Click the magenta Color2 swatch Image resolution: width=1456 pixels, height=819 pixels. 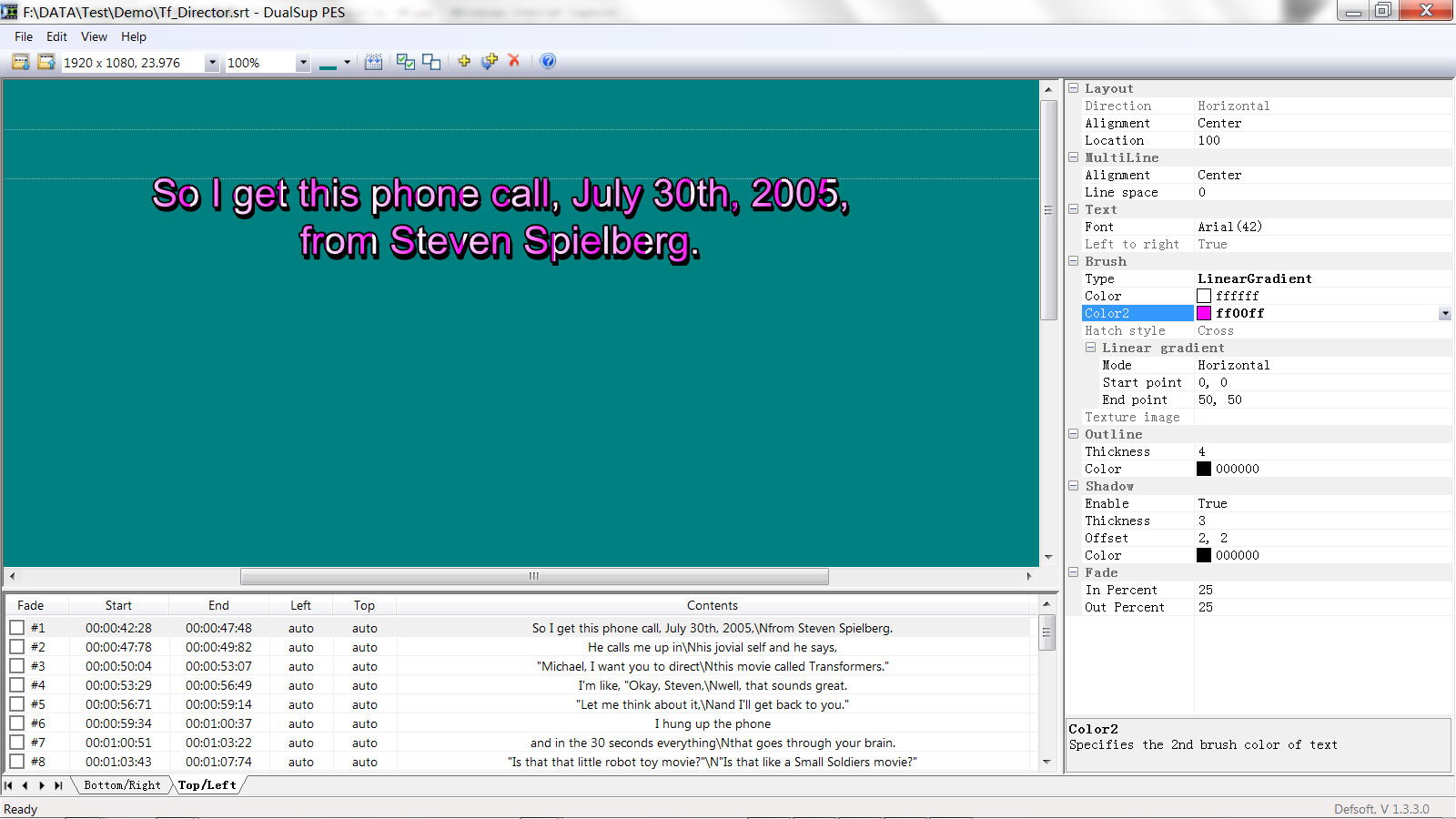pos(1204,313)
